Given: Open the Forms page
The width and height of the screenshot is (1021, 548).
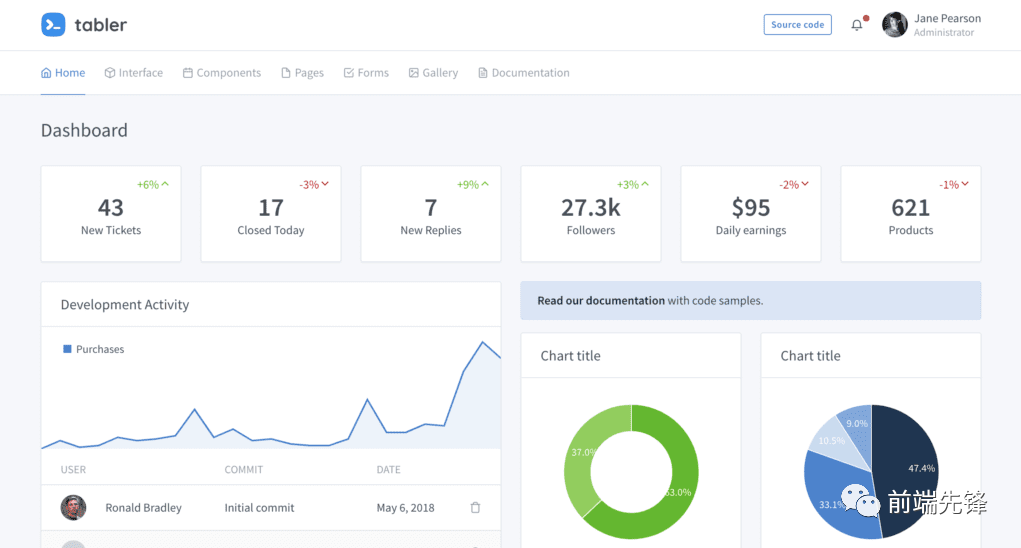Looking at the screenshot, I should (366, 73).
